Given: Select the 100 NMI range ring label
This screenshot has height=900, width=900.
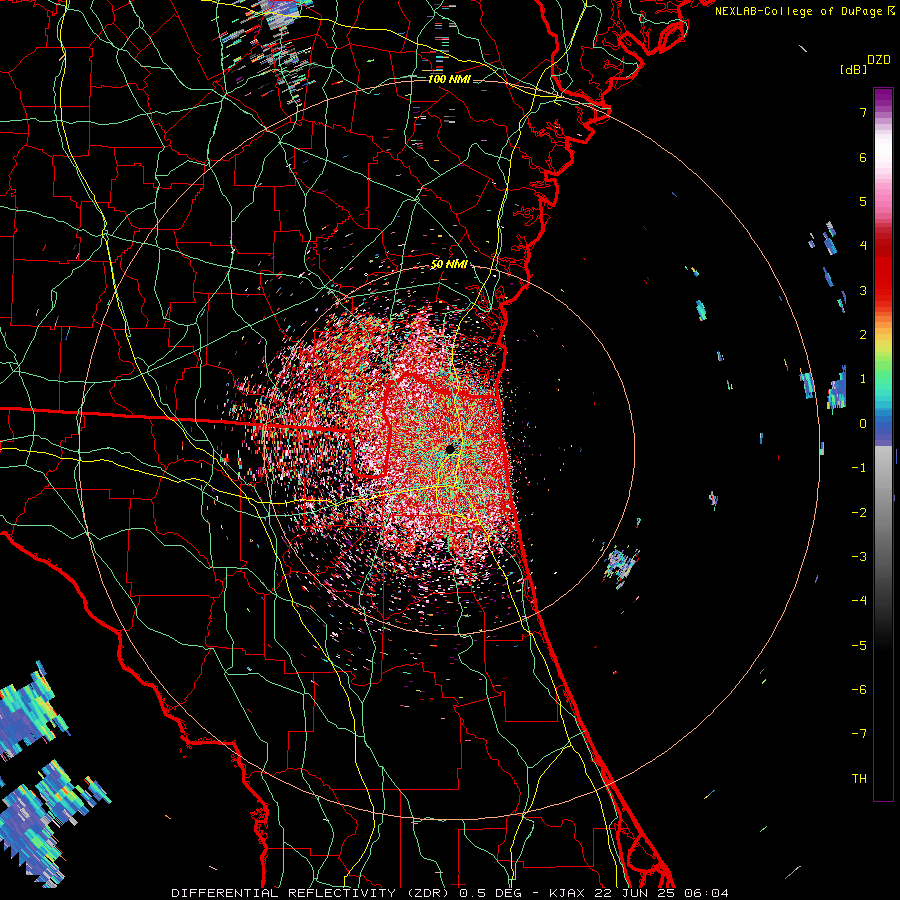Looking at the screenshot, I should [x=449, y=79].
